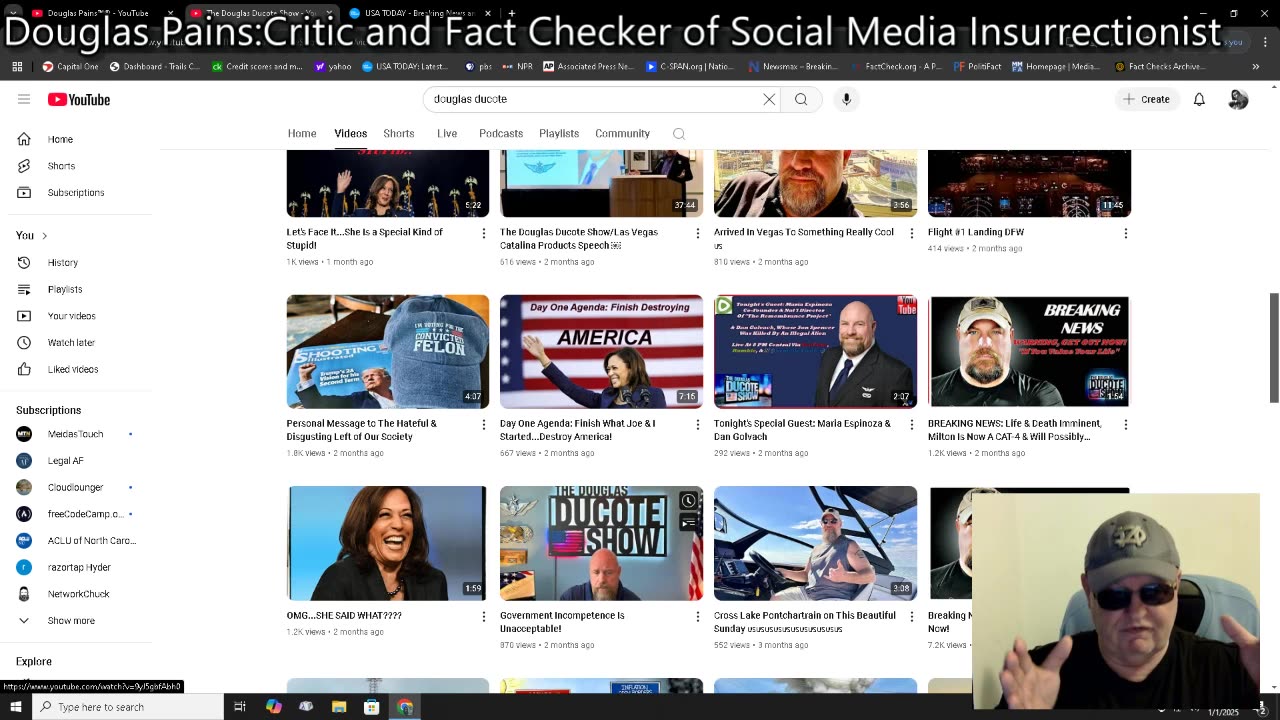Open the video titled 'Flight #1 Landing DFW'
This screenshot has height=720, width=1280.
click(x=976, y=232)
